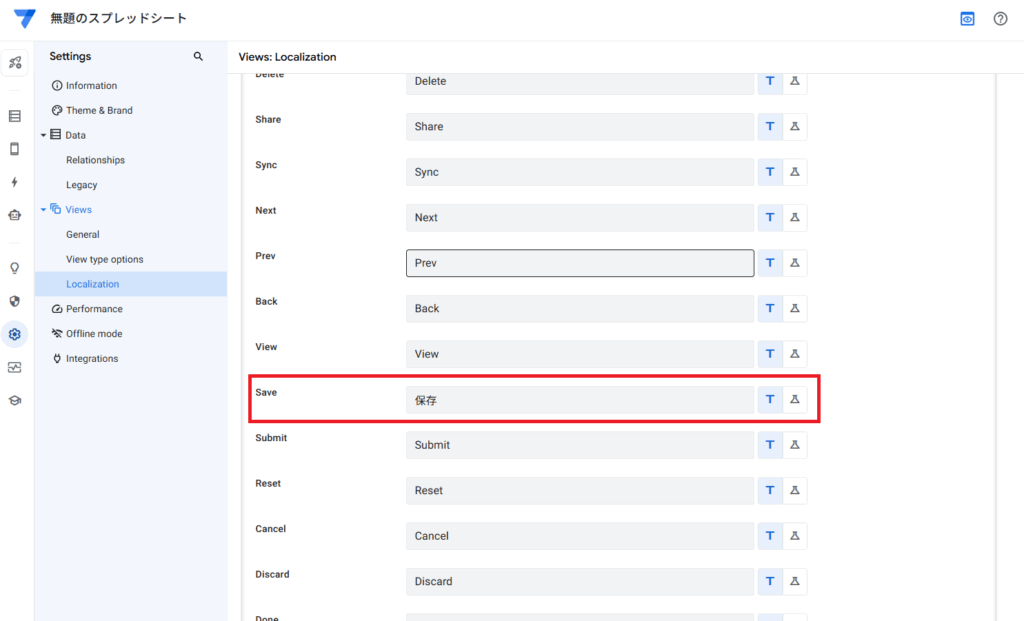Open the Data section in left rail
The width and height of the screenshot is (1024, 621).
[x=14, y=116]
